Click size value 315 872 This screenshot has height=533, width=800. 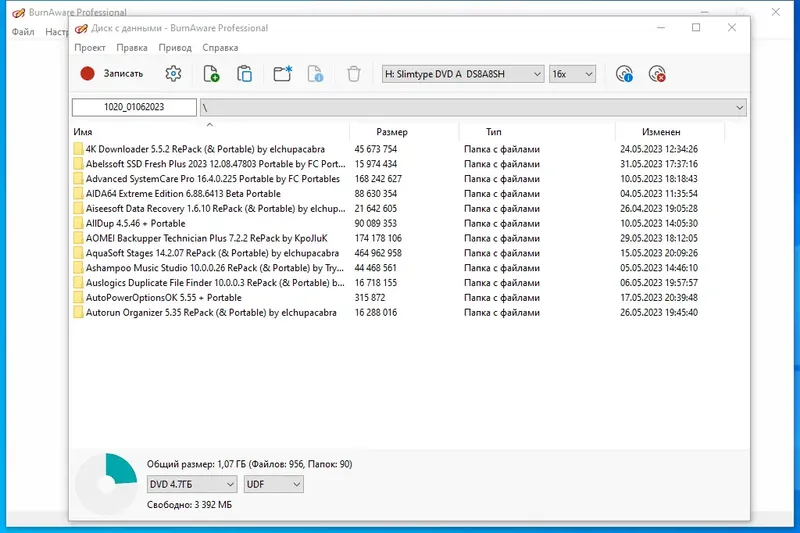point(370,297)
